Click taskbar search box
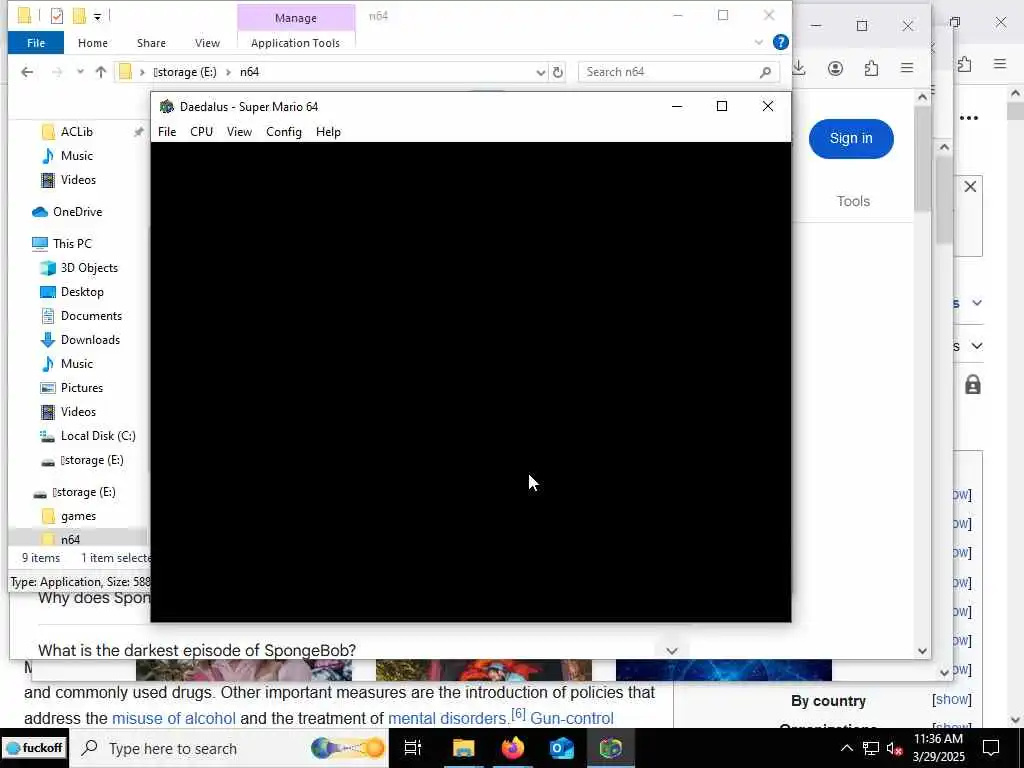 (x=229, y=748)
